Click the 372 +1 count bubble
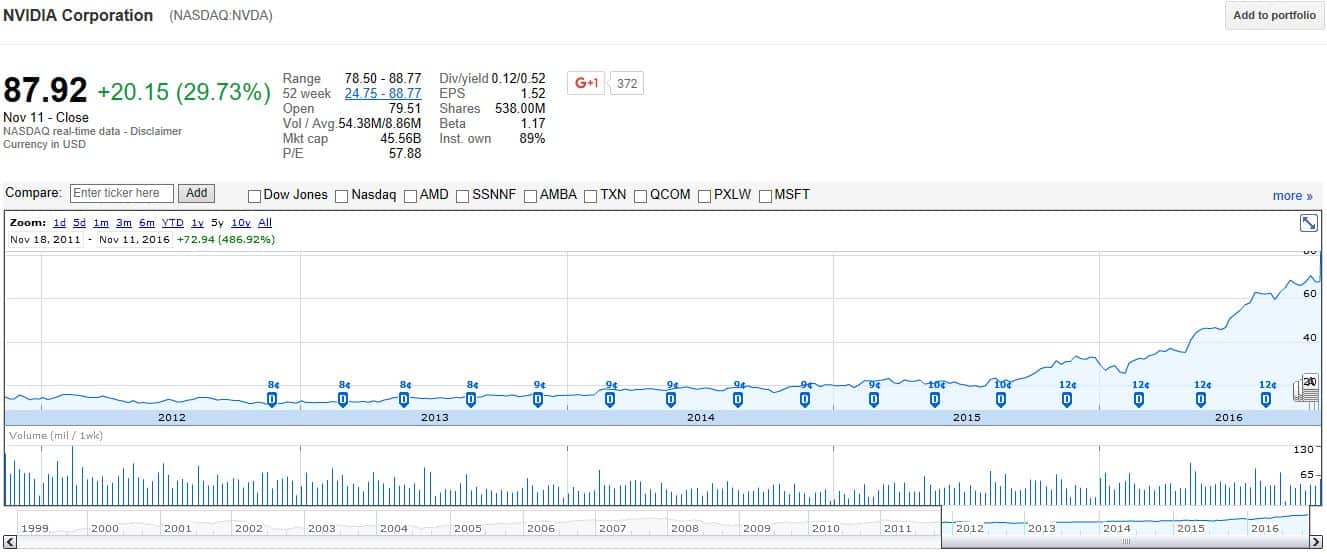This screenshot has width=1327, height=554. click(x=627, y=83)
